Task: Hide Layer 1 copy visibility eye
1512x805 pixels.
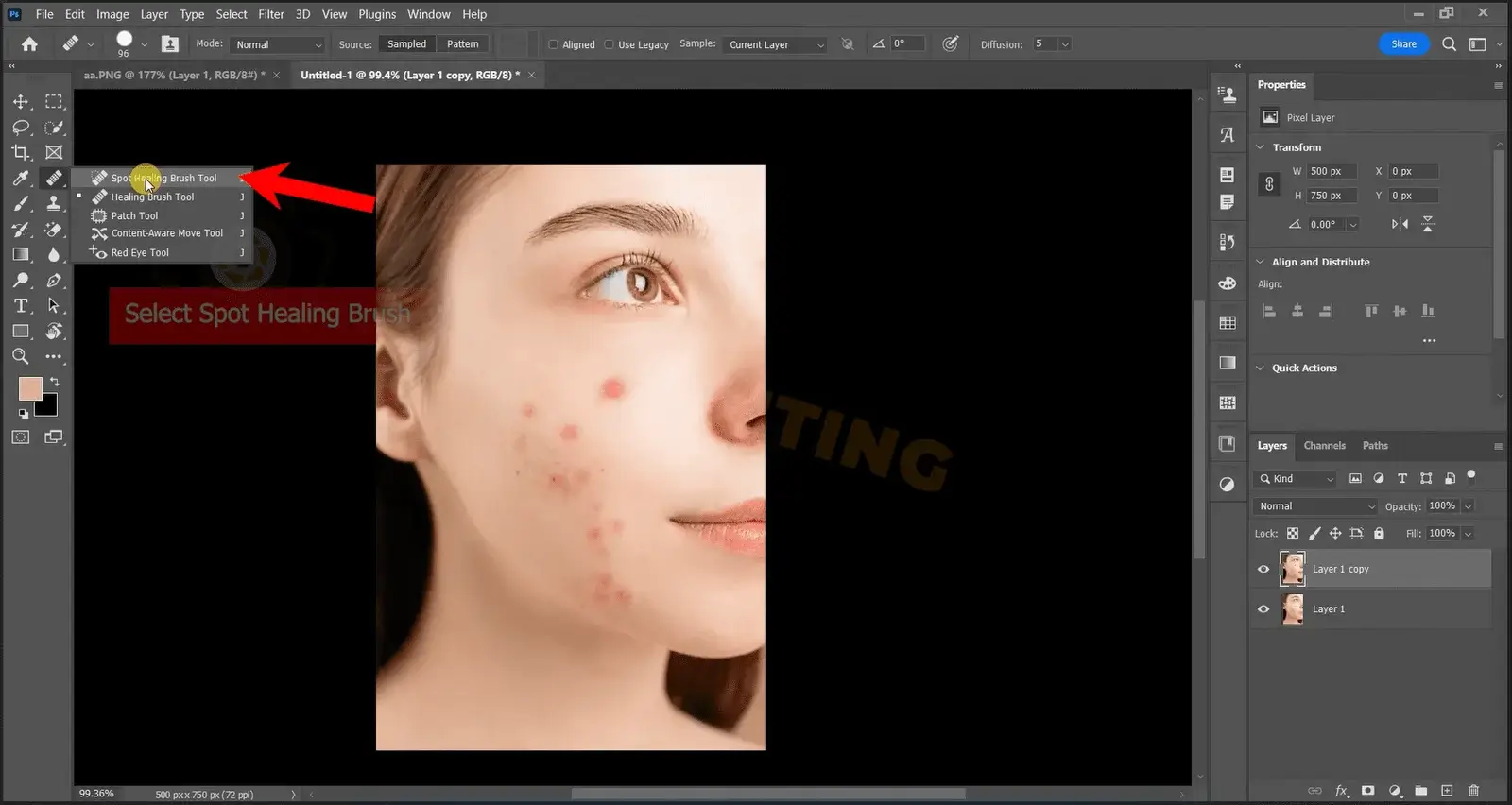Action: 1263,569
